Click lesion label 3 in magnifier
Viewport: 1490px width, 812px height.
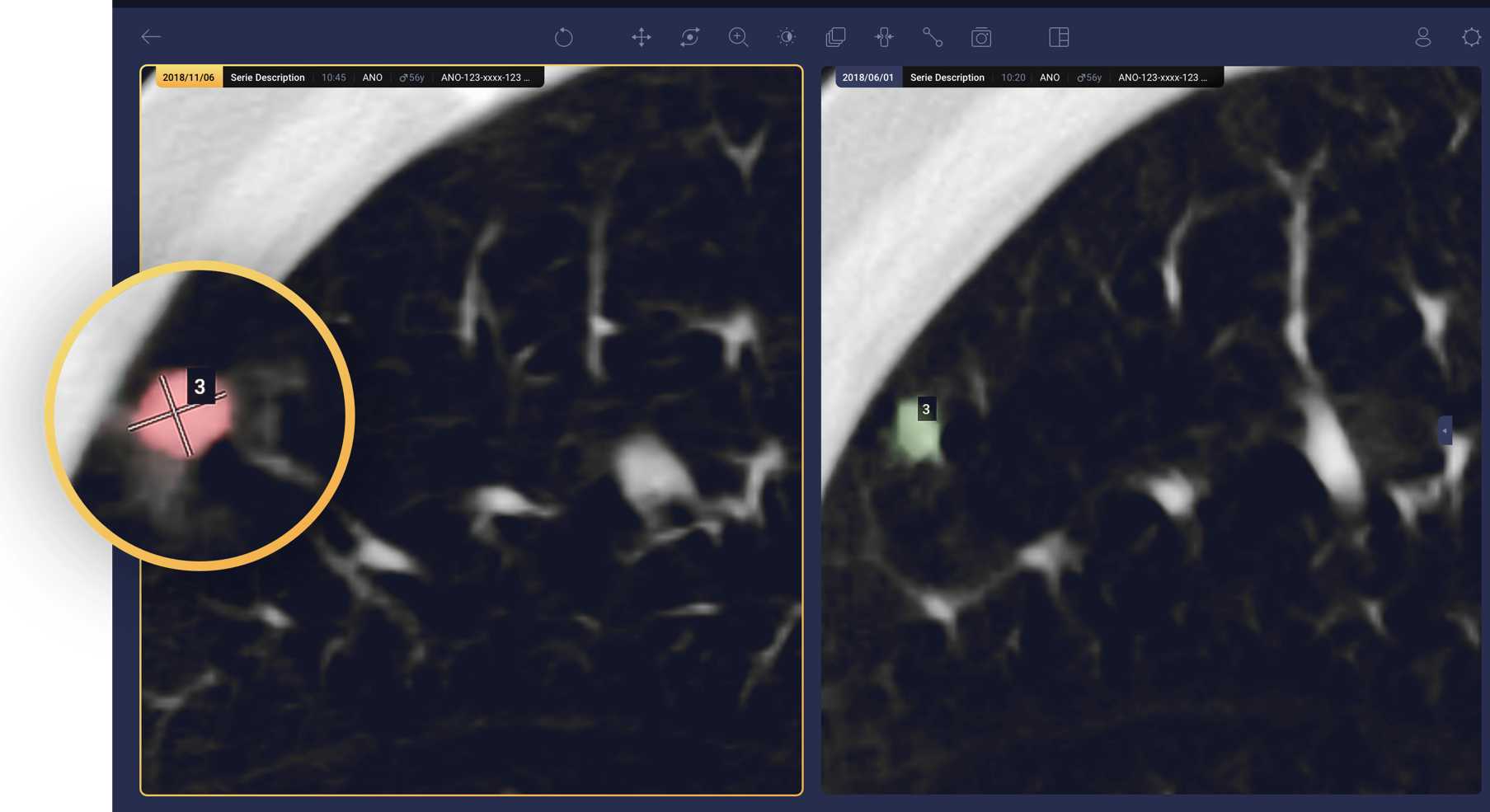click(x=200, y=387)
